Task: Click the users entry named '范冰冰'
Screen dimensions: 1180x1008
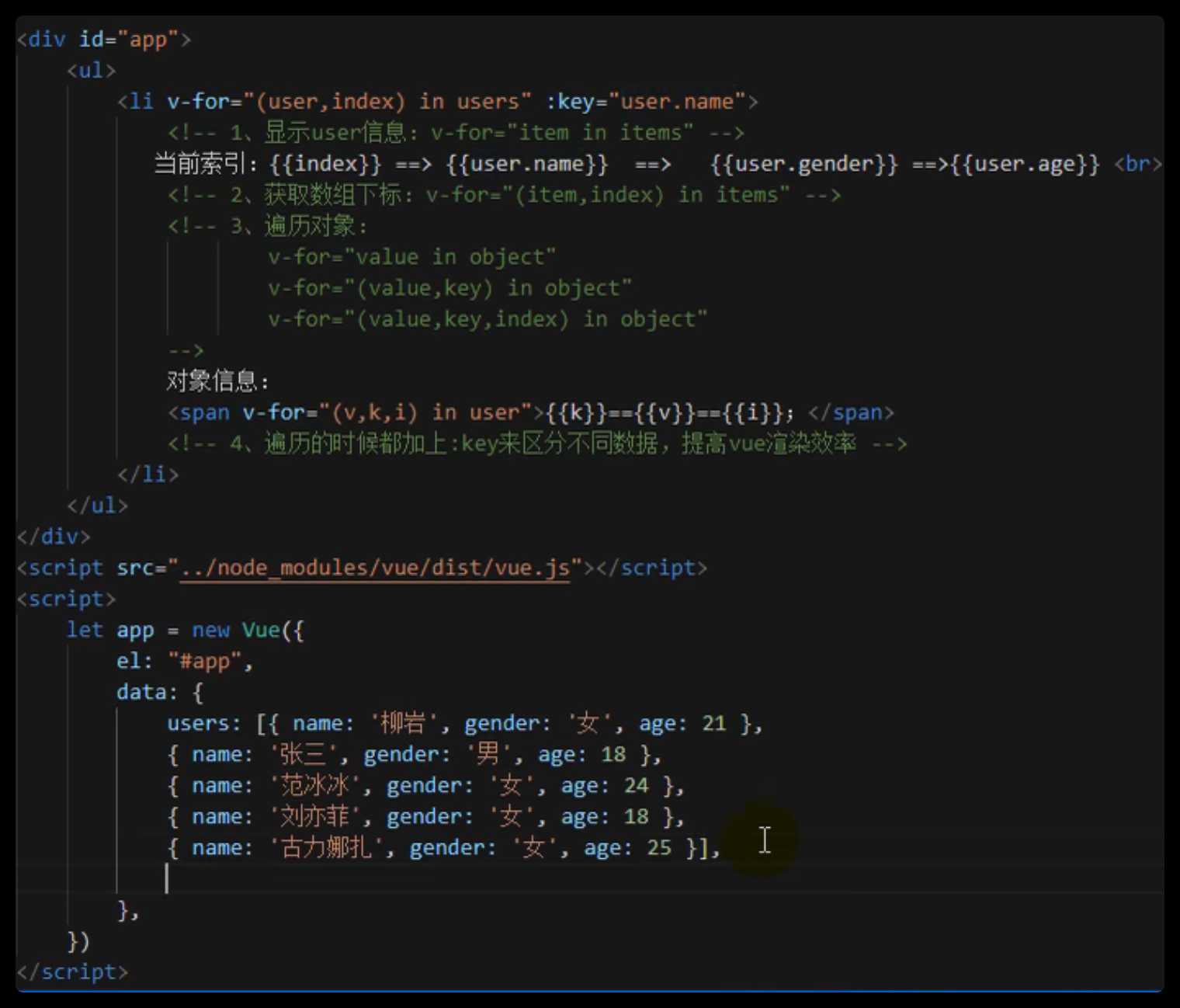Action: click(x=426, y=785)
